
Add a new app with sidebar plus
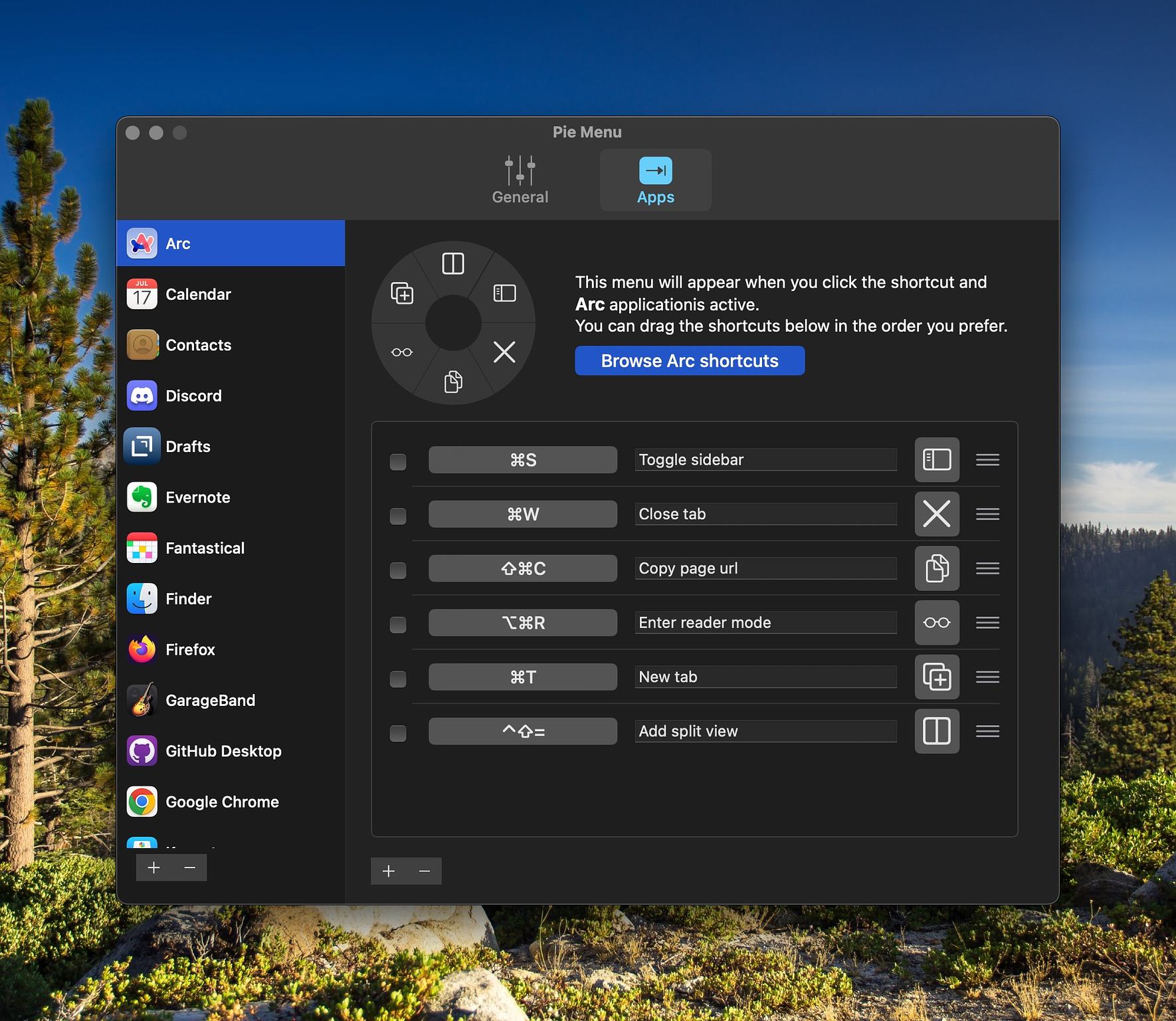click(x=153, y=867)
